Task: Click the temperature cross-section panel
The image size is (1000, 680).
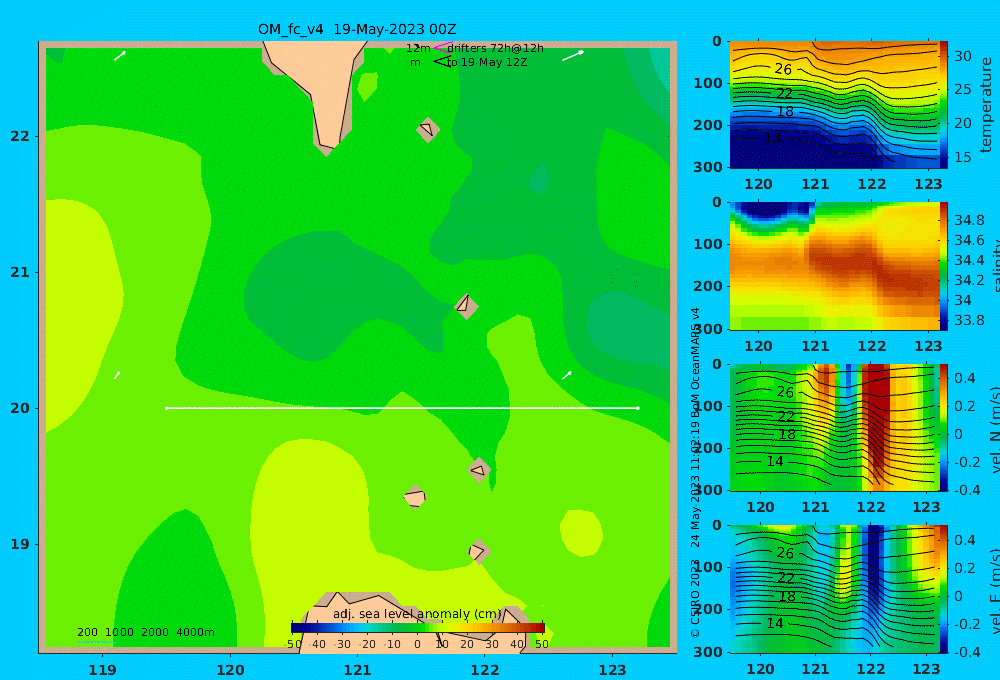Action: [x=834, y=105]
